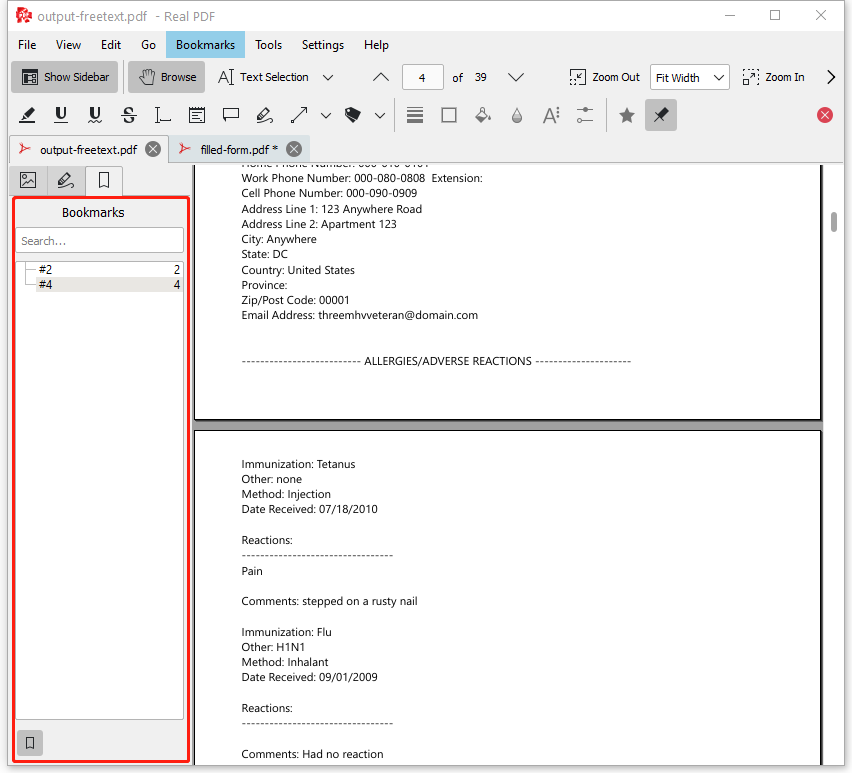
Task: Open the line width options
Action: 415,115
